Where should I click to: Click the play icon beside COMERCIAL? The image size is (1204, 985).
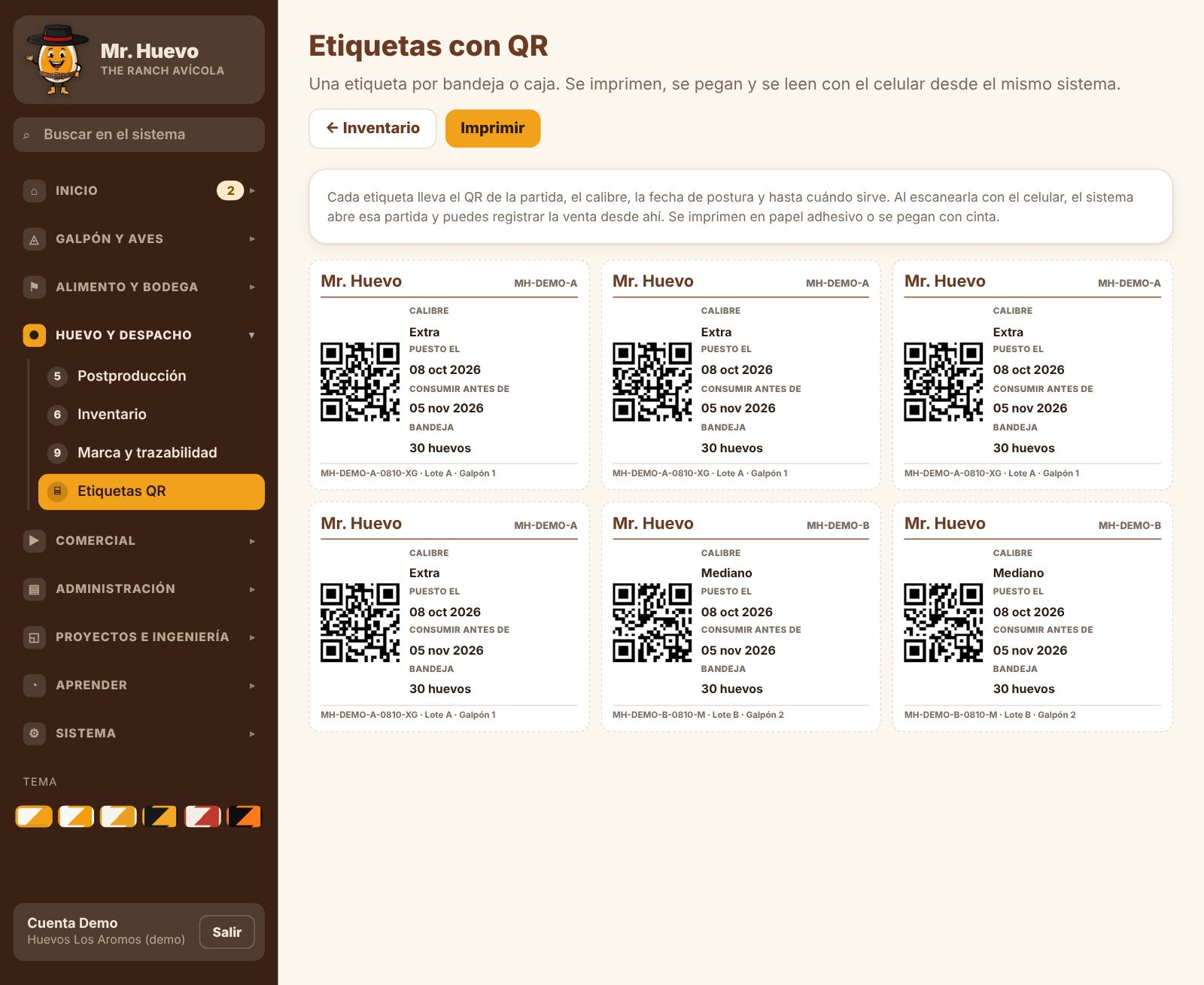(34, 541)
